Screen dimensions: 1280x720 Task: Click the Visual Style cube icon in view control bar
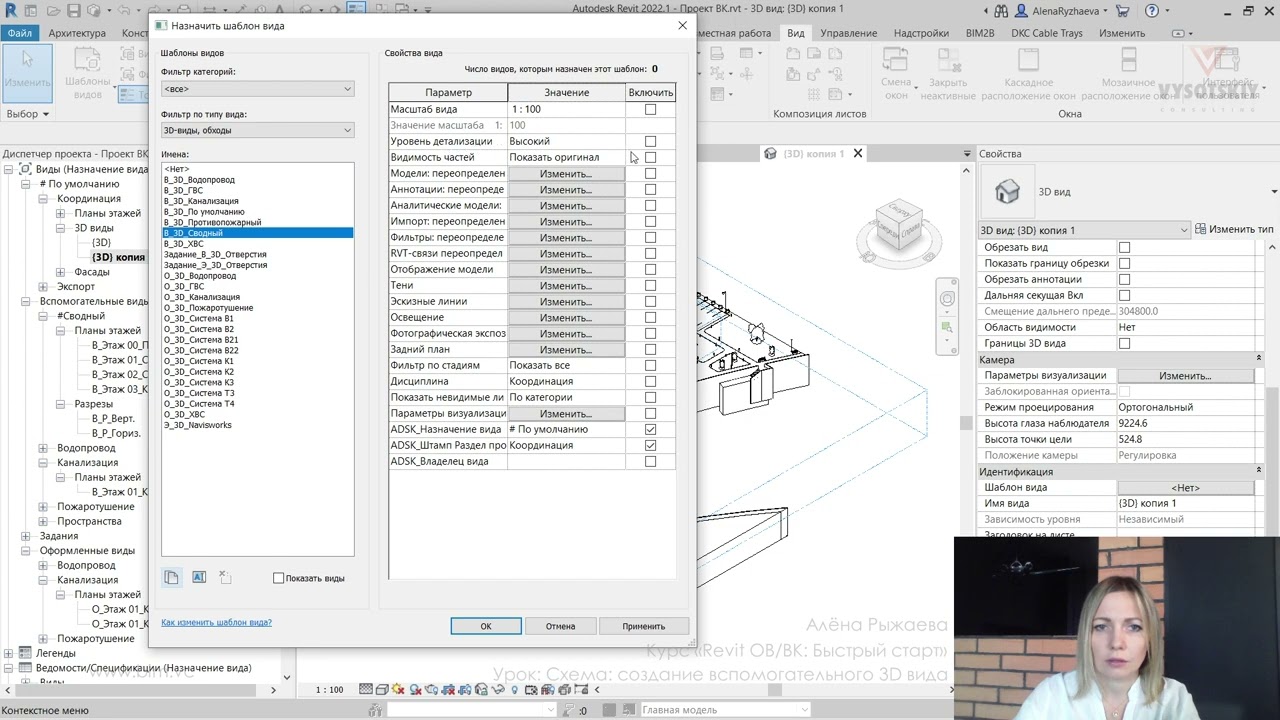point(383,690)
